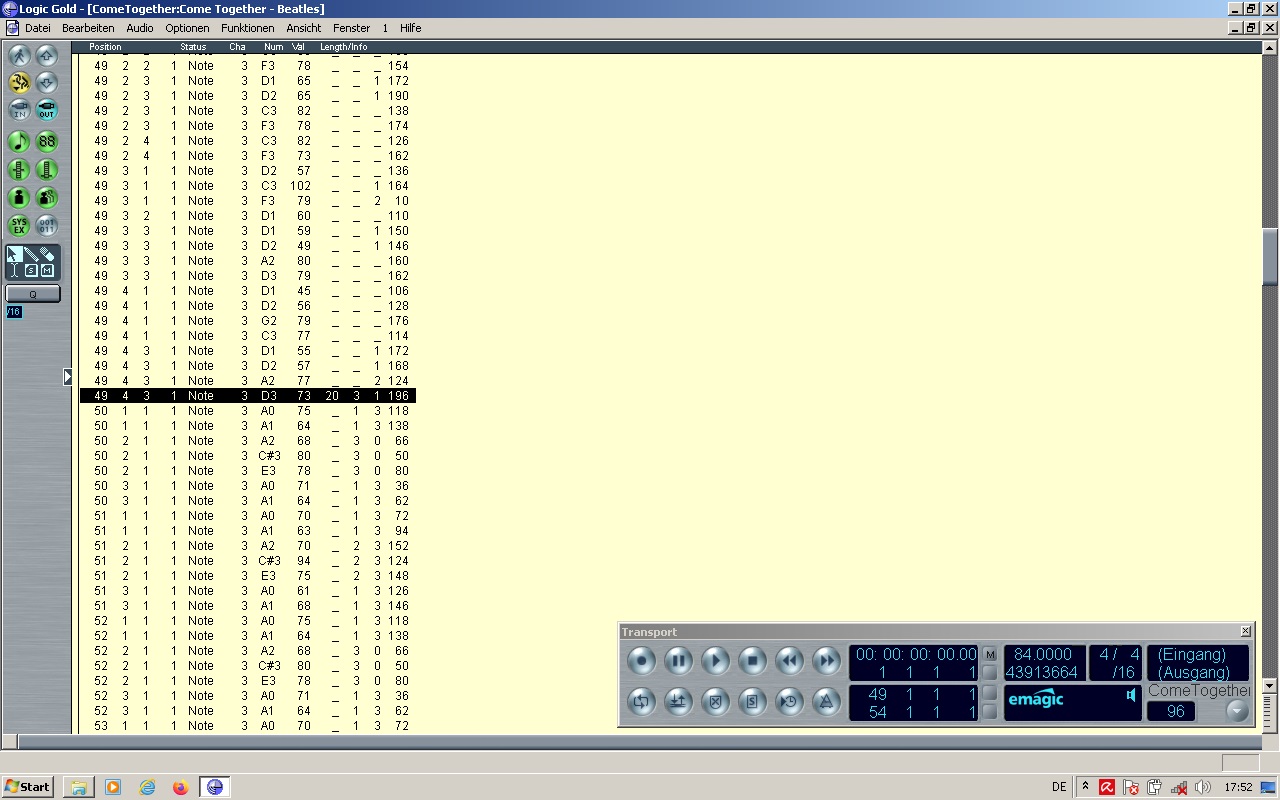Viewport: 1280px width, 800px height.
Task: Select the text cursor tool
Action: point(15,271)
